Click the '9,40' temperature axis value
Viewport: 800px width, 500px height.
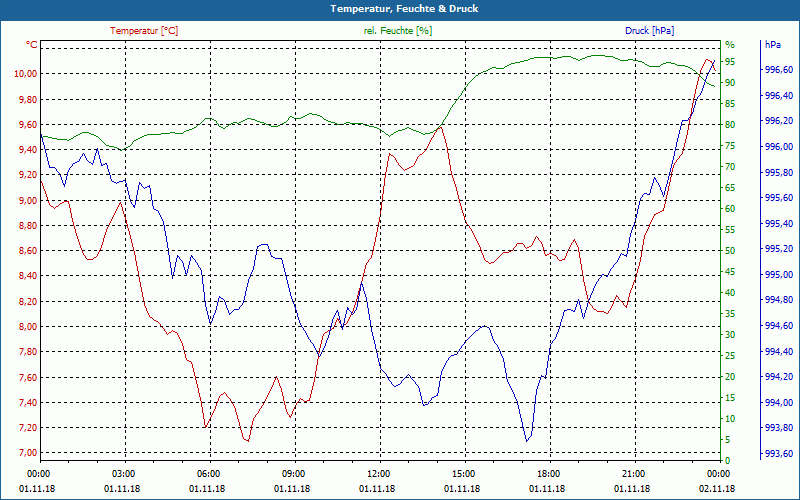click(x=28, y=149)
